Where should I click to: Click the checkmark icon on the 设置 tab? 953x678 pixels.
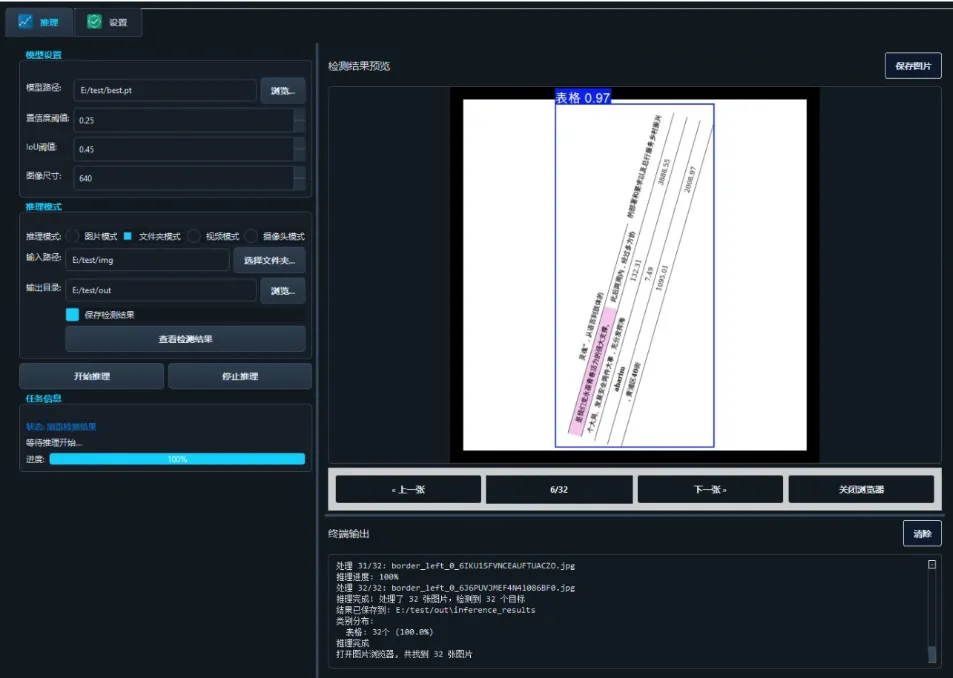point(94,20)
